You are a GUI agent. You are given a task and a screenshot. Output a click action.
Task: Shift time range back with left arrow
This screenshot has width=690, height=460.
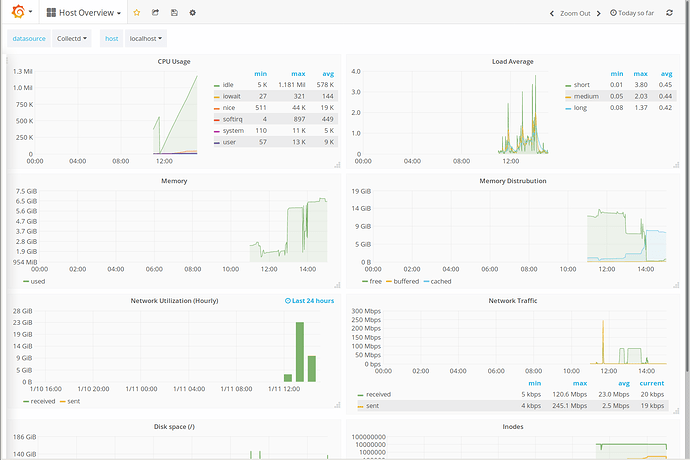point(552,14)
